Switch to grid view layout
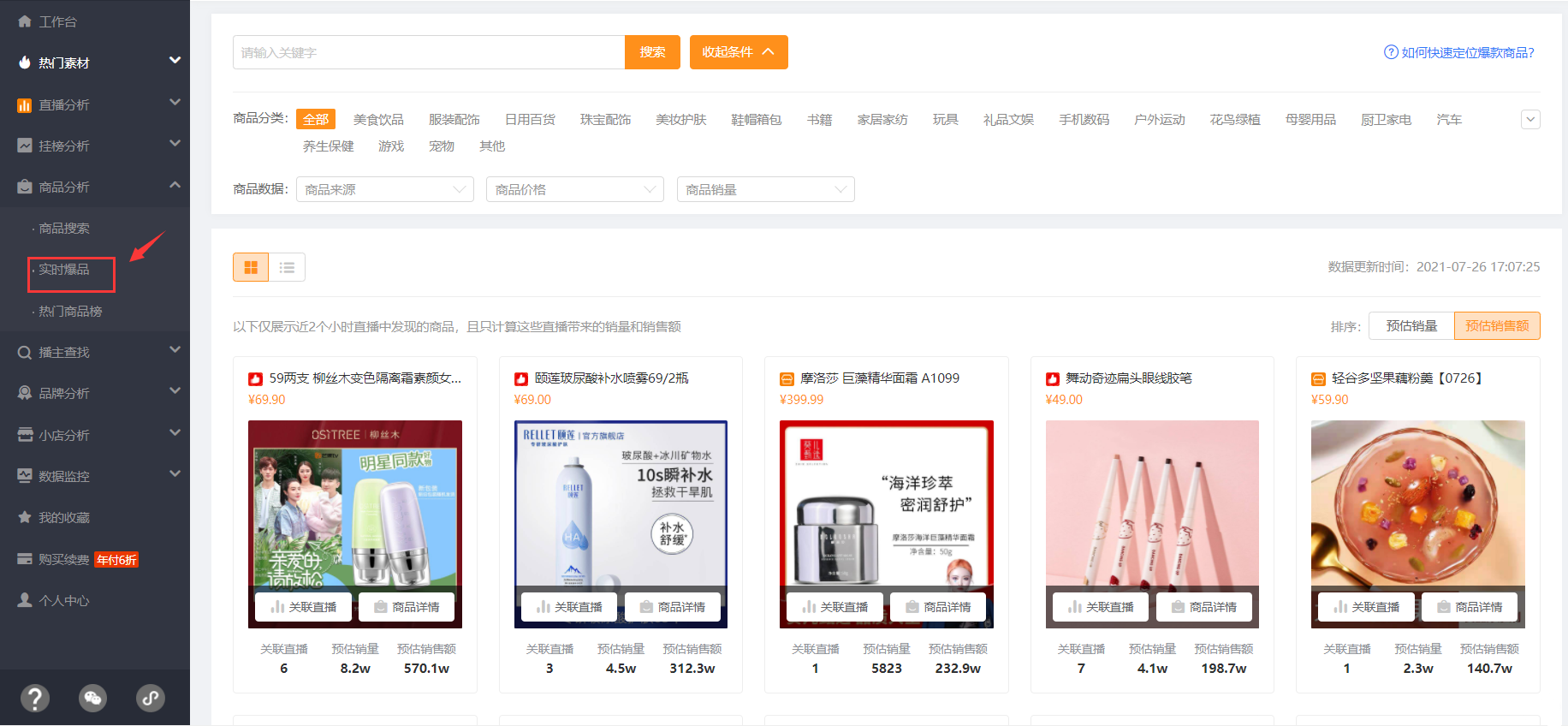1568x726 pixels. pos(251,267)
